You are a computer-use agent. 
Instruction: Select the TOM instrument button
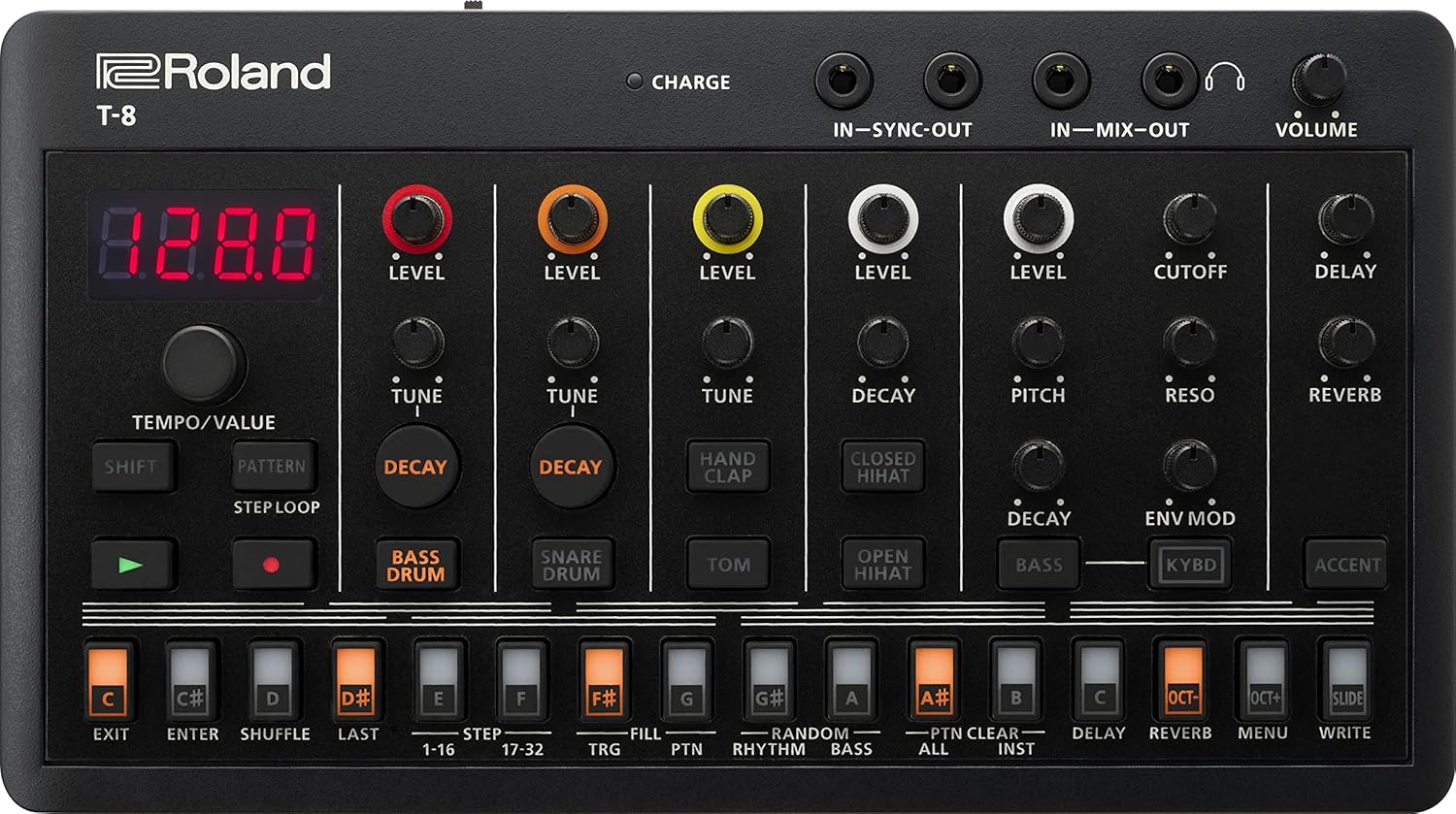727,566
